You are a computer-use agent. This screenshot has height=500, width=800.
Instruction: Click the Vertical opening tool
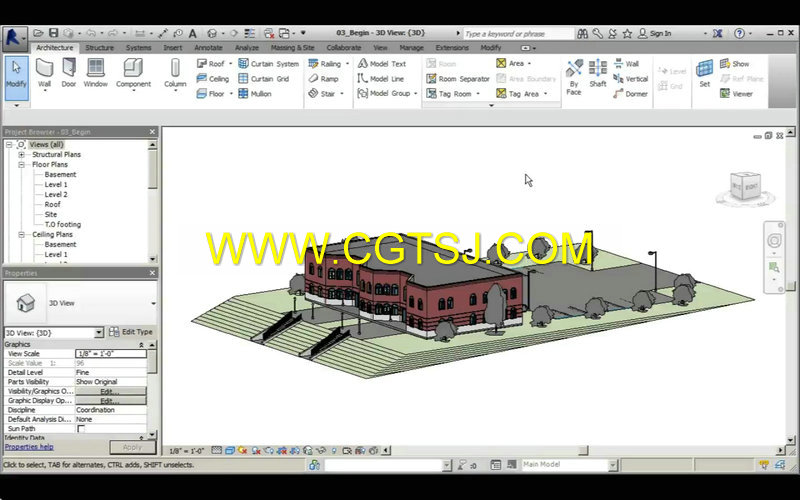coord(631,79)
